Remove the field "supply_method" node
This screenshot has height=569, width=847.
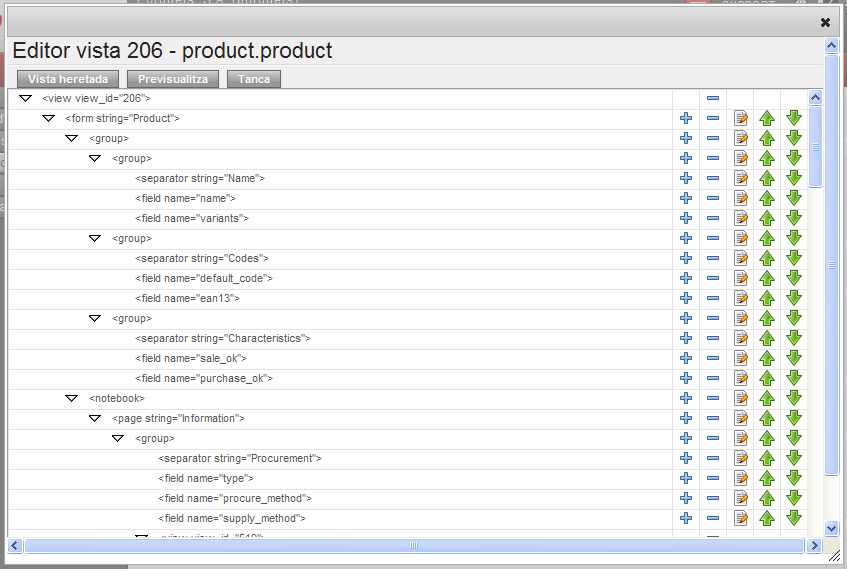point(713,518)
